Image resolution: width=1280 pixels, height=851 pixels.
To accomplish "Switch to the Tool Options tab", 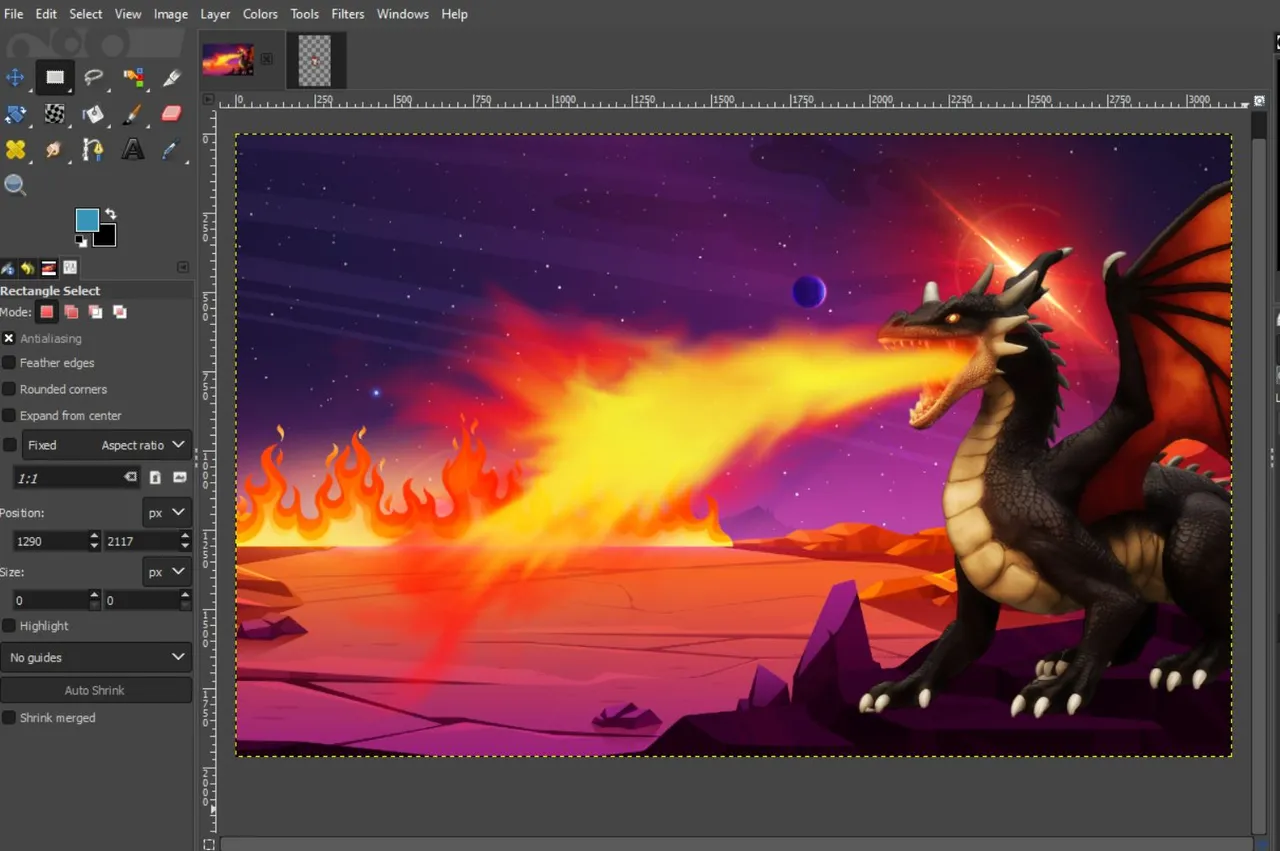I will (x=8, y=268).
